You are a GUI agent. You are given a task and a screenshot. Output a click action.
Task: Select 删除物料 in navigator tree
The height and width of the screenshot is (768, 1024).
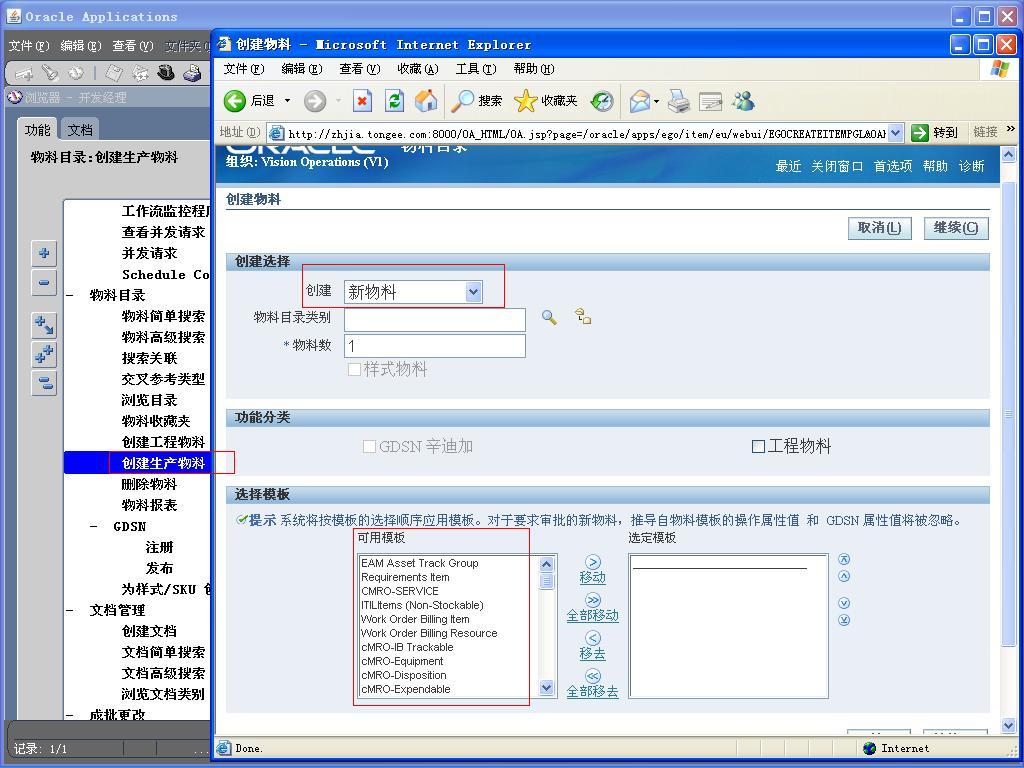coord(149,484)
